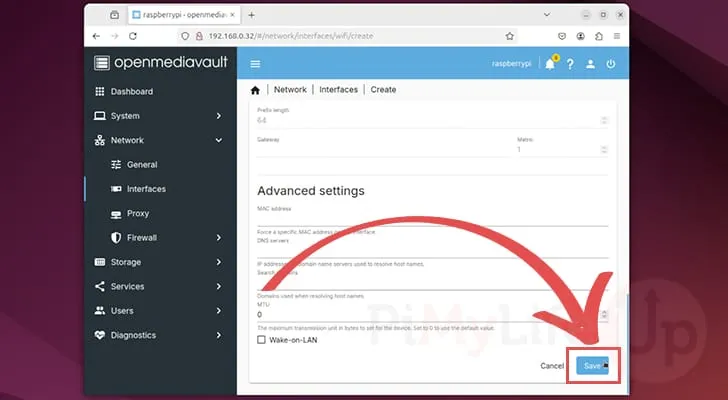Click the Proxy server icon
This screenshot has width=728, height=400.
(116, 214)
